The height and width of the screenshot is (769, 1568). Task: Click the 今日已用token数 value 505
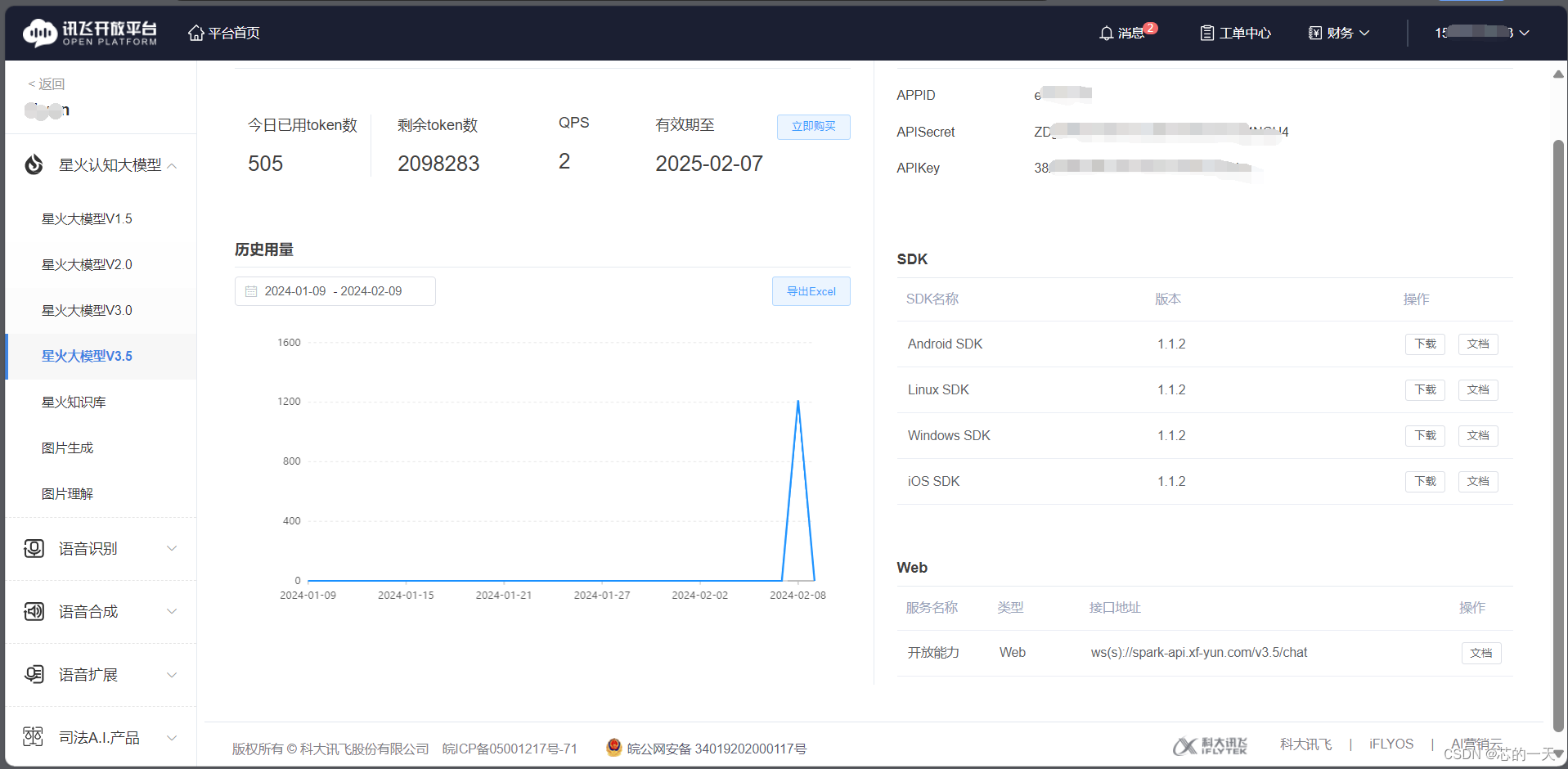point(265,164)
